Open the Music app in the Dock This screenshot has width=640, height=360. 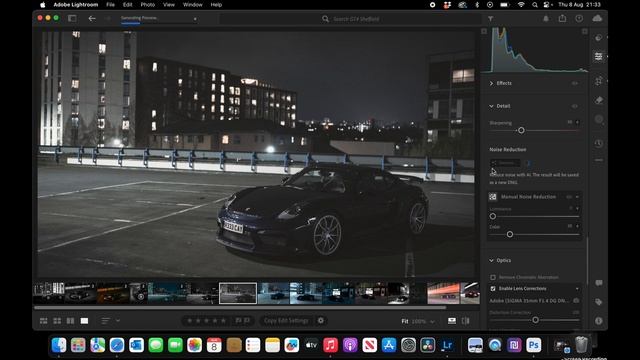click(330, 345)
